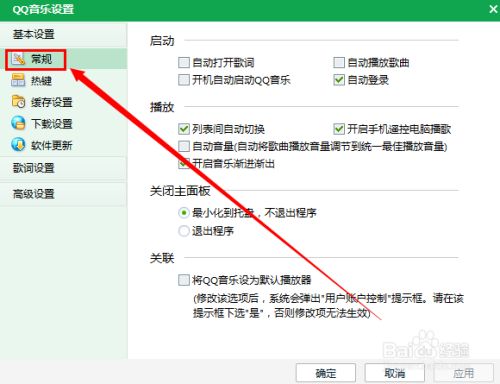
Task: Uncheck 自动登录 checkbox
Action: [x=339, y=80]
